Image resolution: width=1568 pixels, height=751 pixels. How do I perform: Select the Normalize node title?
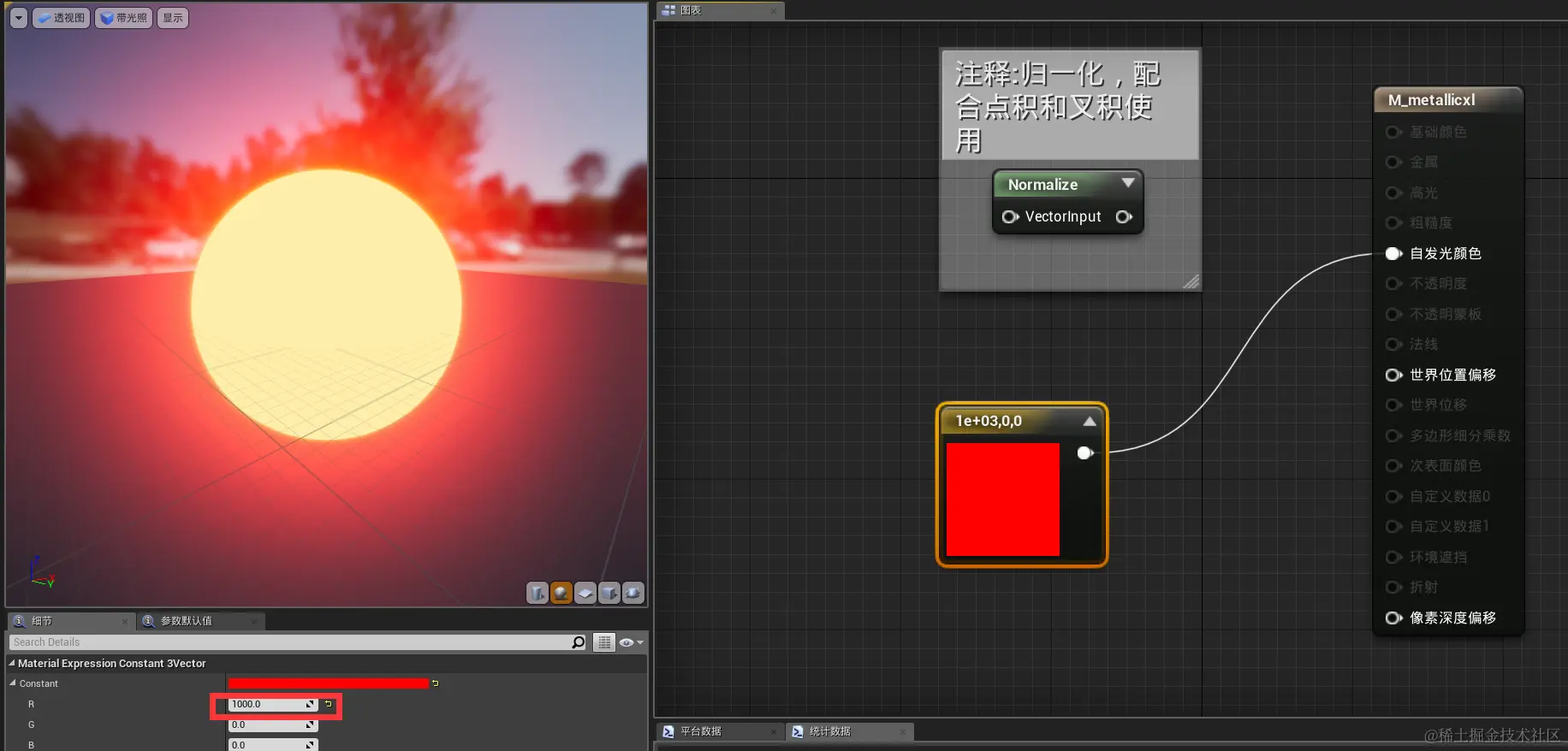1042,185
